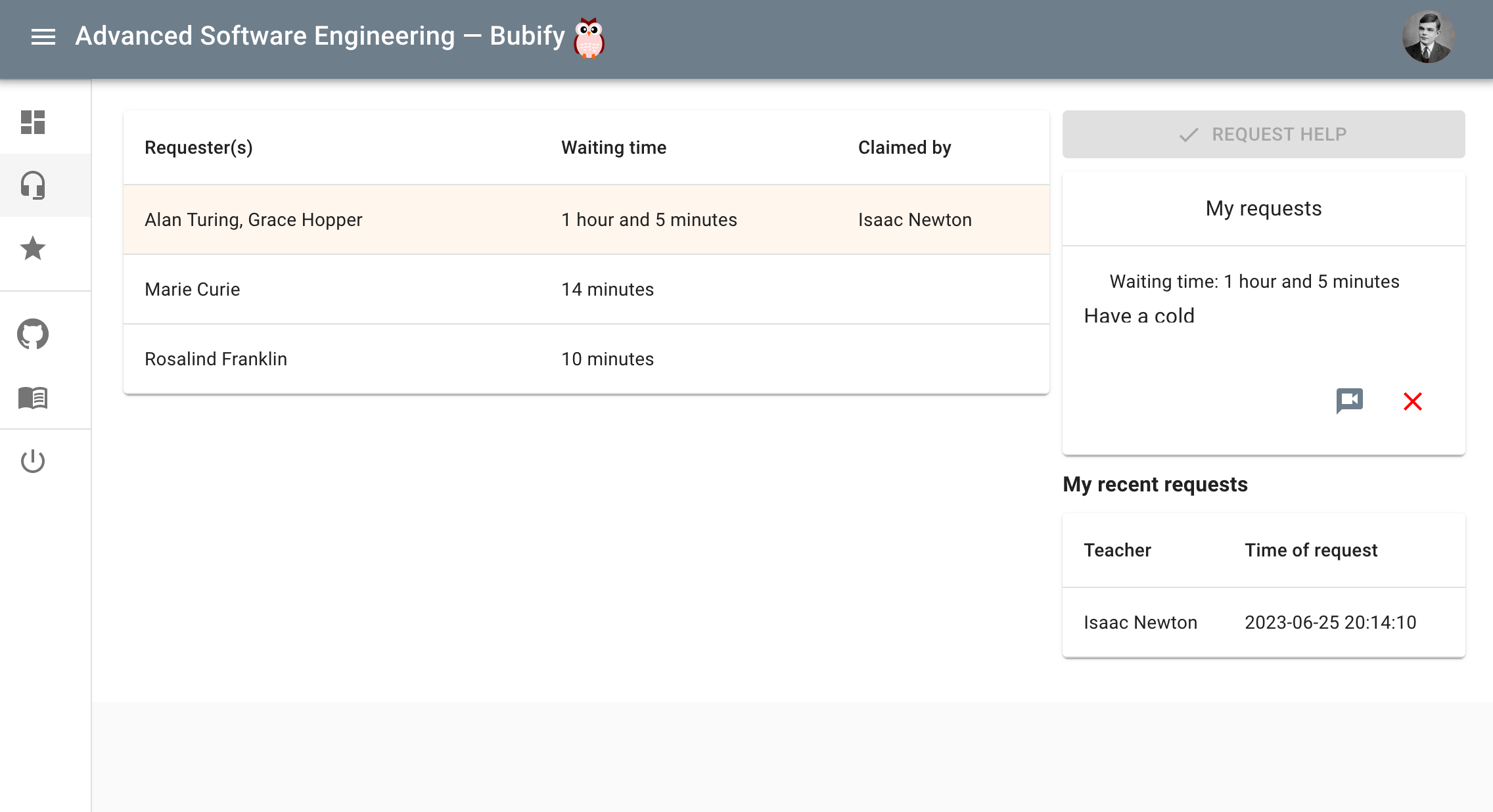Click the Requester(s) column header
The image size is (1493, 812).
point(198,148)
